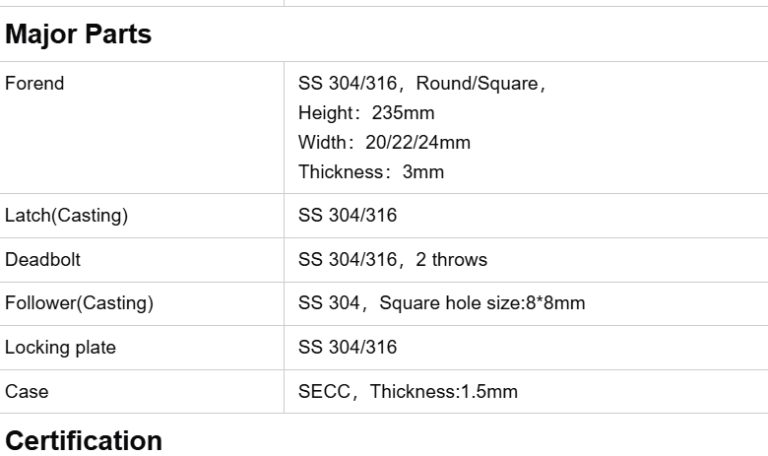
Task: Select the Locking plate label
Action: click(x=60, y=348)
